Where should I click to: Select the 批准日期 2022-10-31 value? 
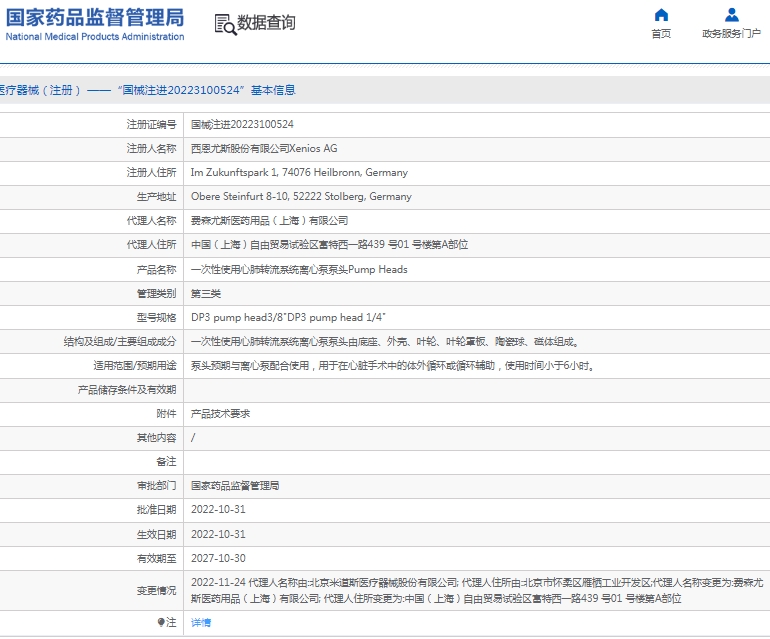[218, 509]
